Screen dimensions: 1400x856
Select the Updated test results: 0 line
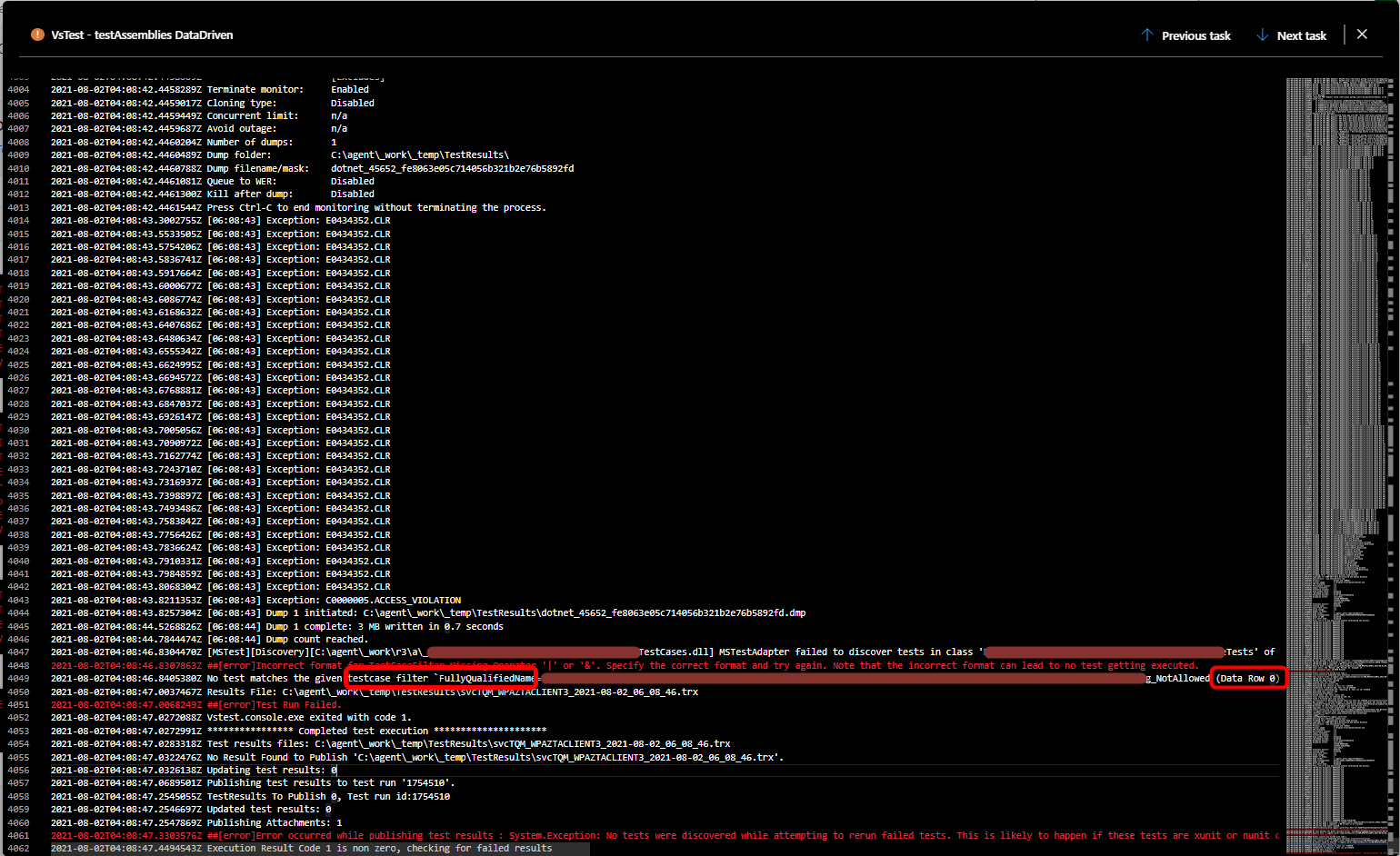(x=191, y=809)
